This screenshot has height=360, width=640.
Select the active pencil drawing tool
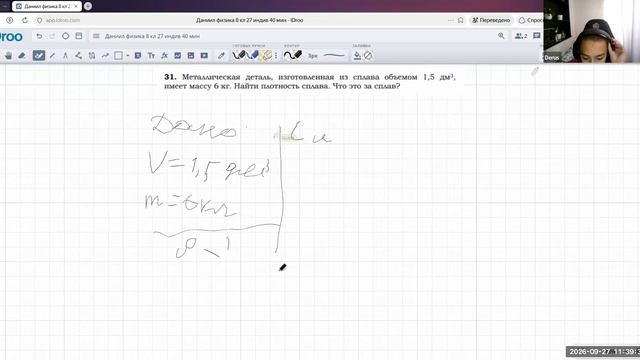click(x=39, y=56)
